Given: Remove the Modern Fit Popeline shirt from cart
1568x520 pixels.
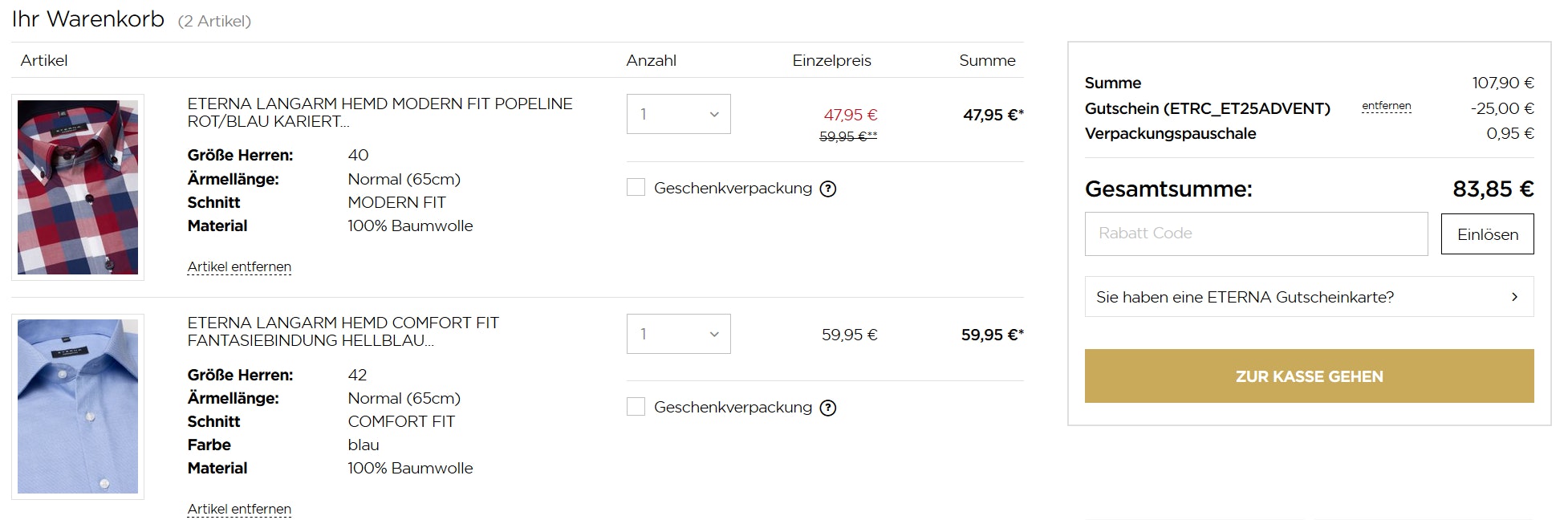Looking at the screenshot, I should tap(239, 266).
